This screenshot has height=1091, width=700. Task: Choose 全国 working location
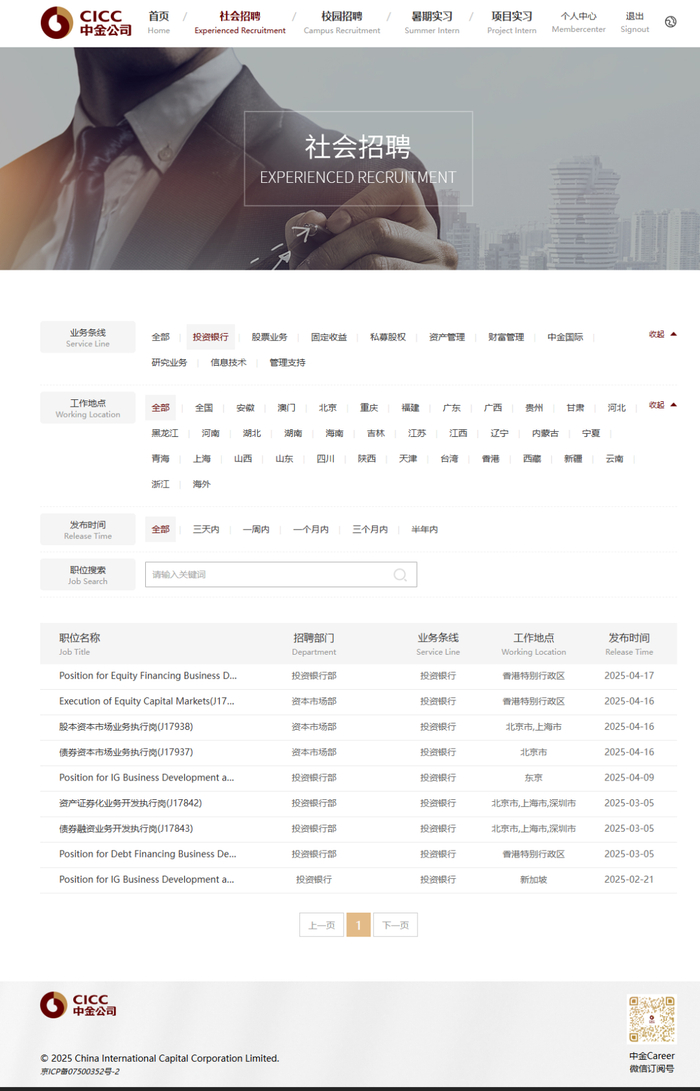click(x=204, y=408)
